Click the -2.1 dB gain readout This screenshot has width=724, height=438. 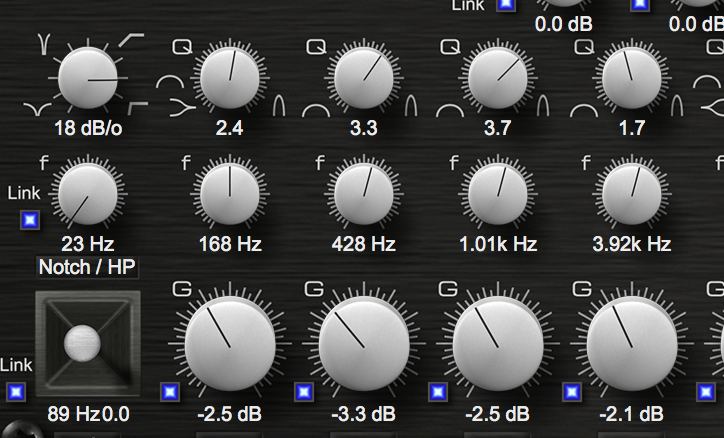click(631, 414)
